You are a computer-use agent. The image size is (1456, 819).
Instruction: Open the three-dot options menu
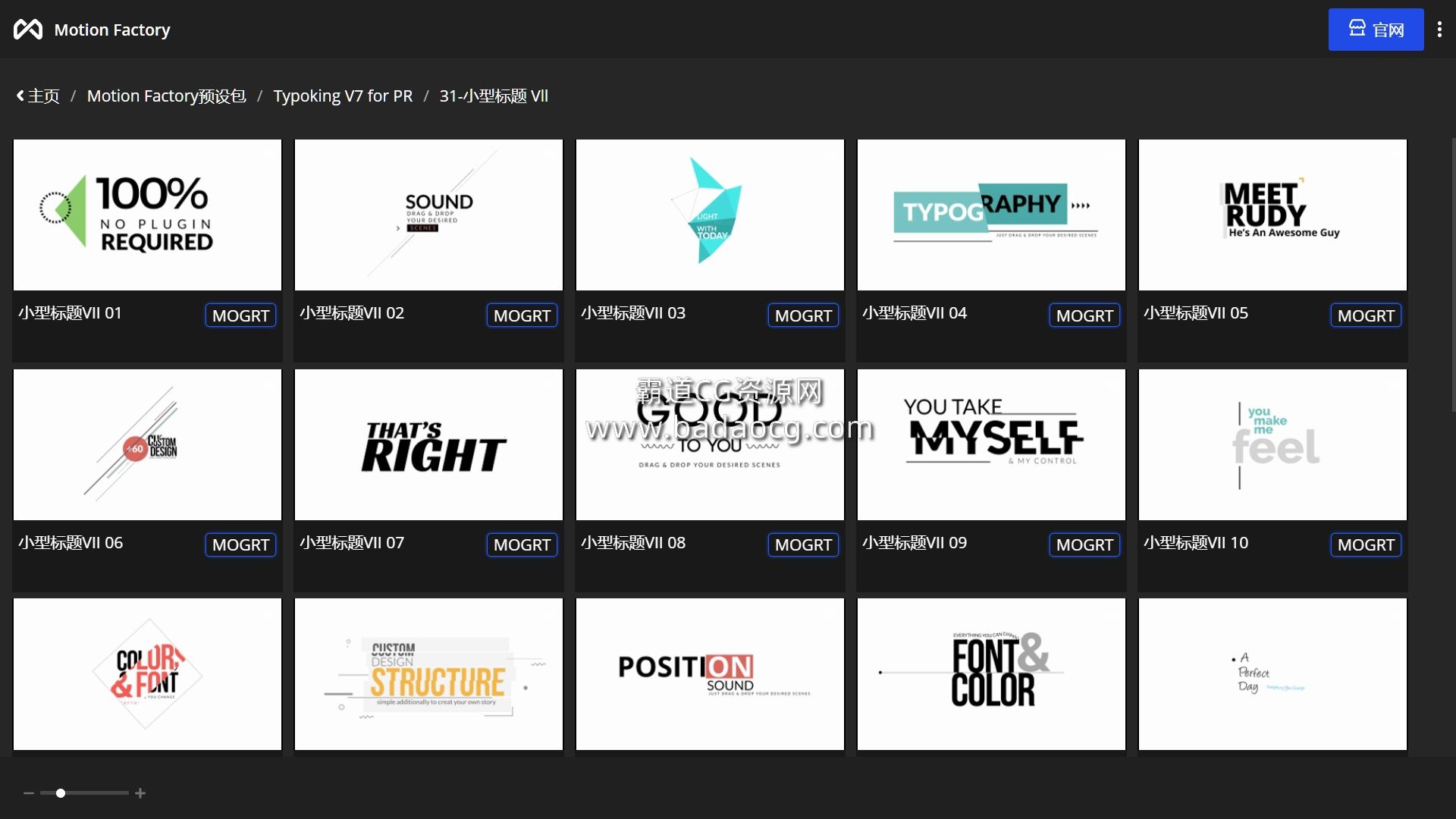(1439, 30)
